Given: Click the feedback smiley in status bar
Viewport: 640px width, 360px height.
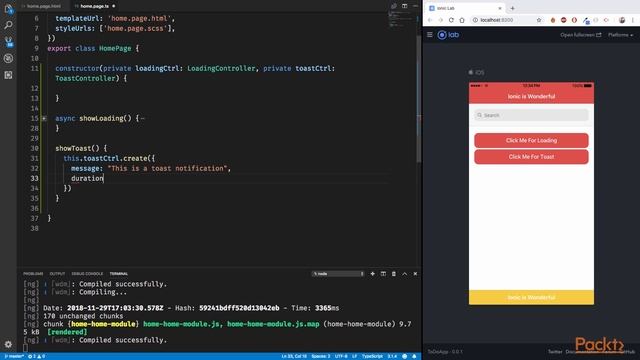Looking at the screenshot, I should pos(404,356).
